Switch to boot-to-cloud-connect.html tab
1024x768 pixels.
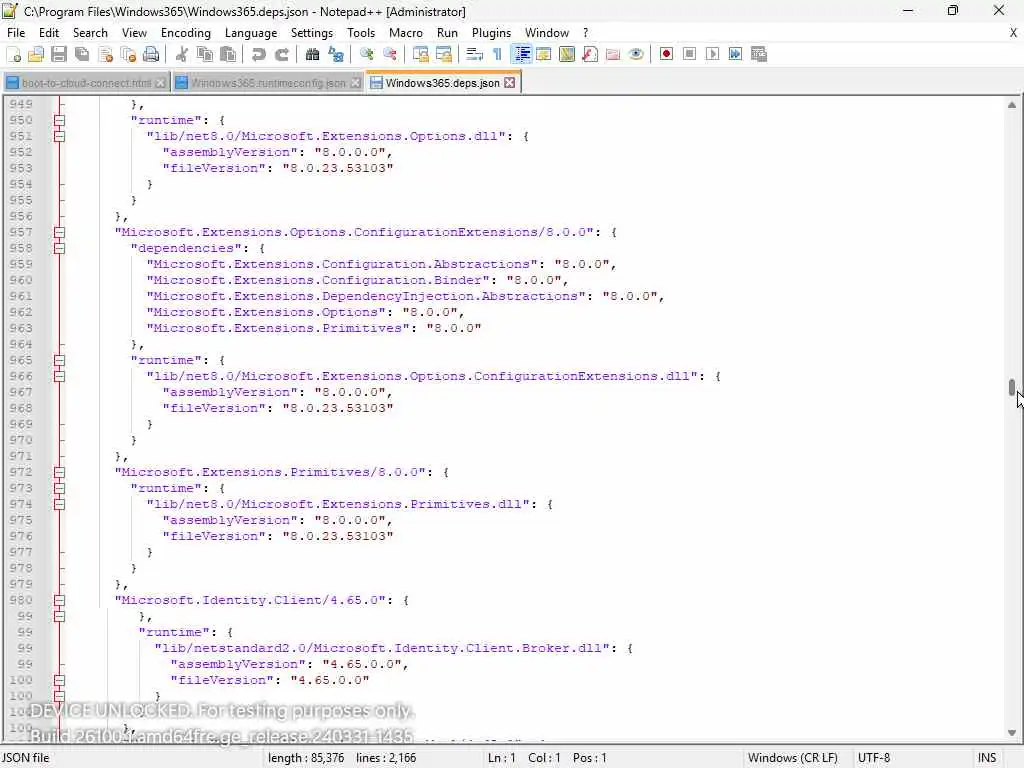point(86,83)
